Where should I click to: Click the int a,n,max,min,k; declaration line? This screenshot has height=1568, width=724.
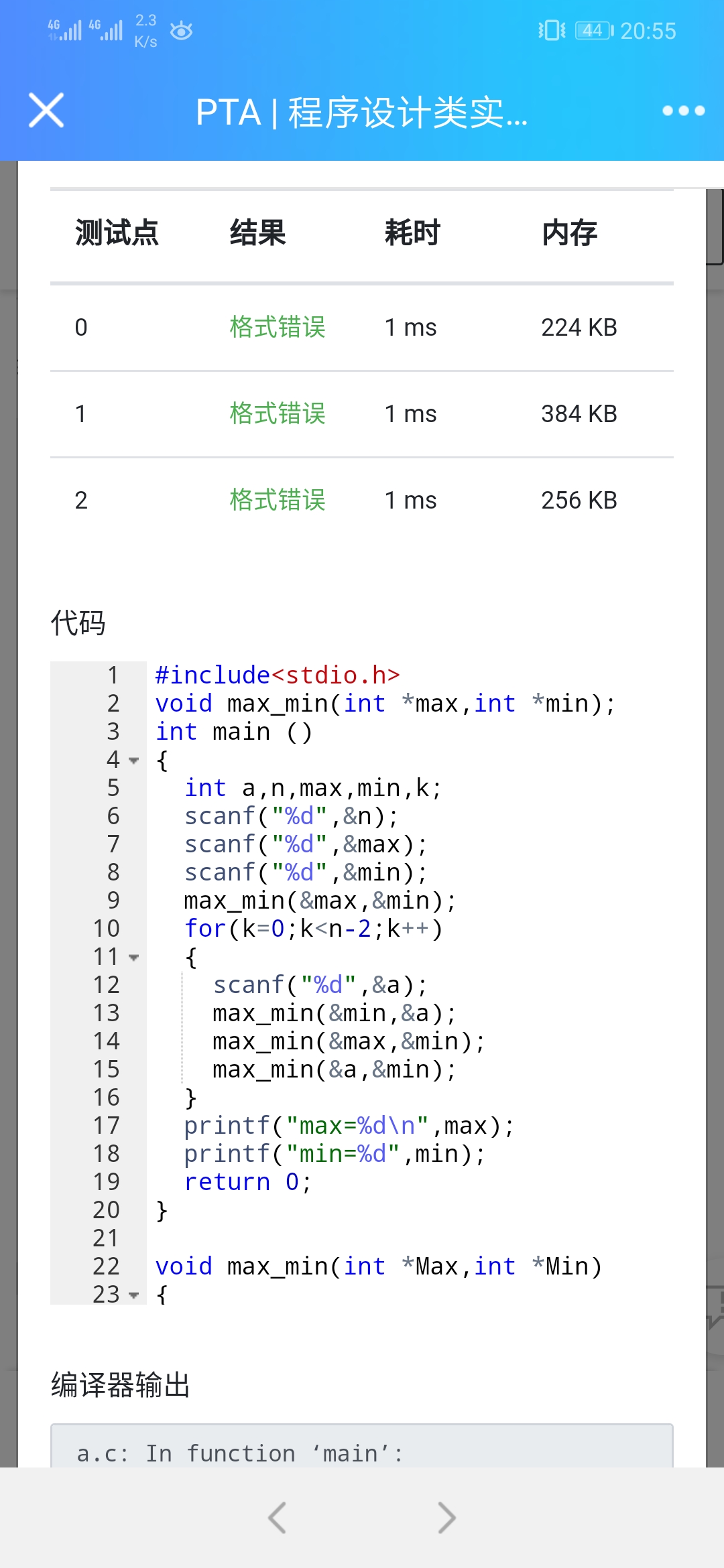313,787
